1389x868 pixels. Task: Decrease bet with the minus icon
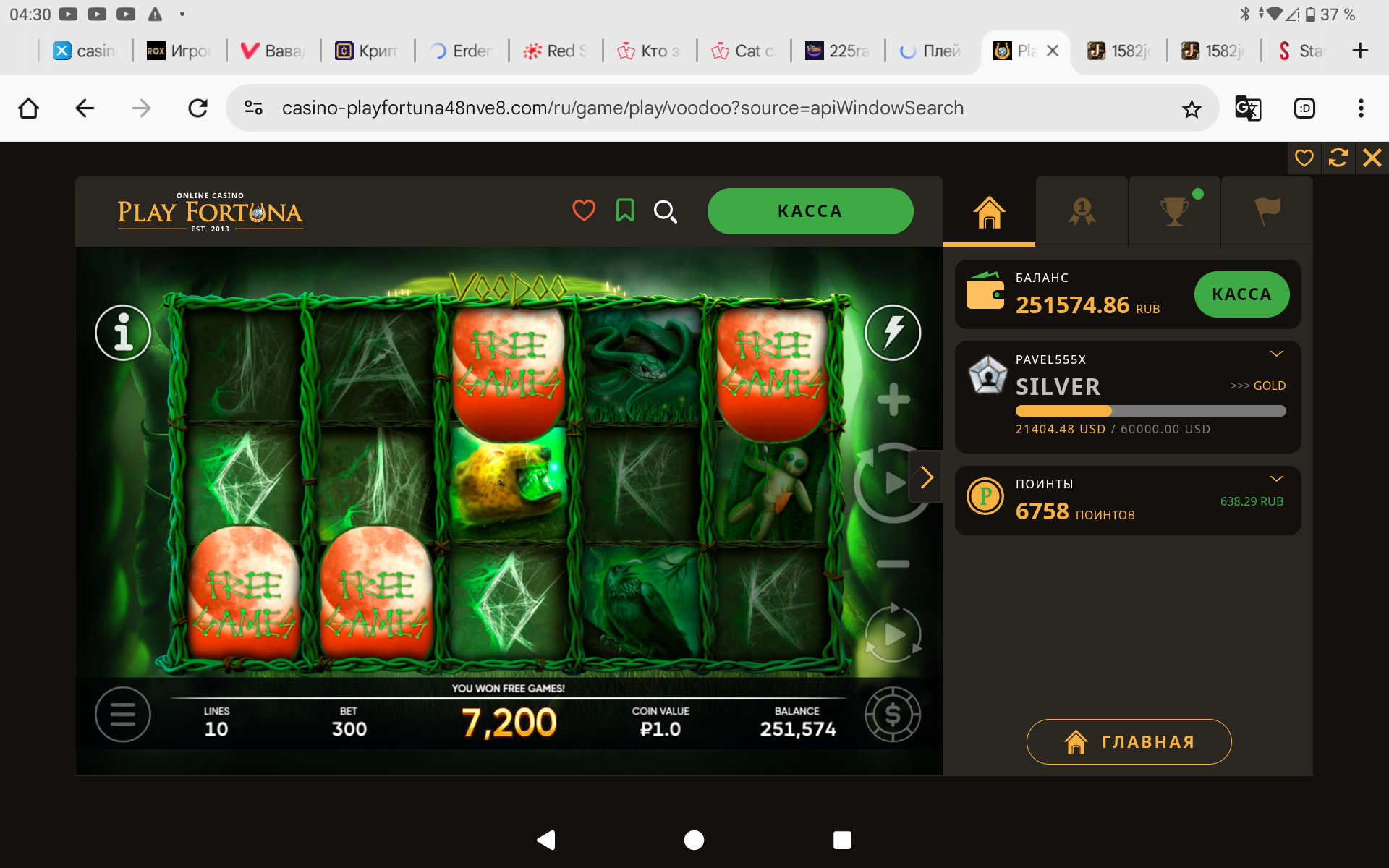tap(893, 563)
